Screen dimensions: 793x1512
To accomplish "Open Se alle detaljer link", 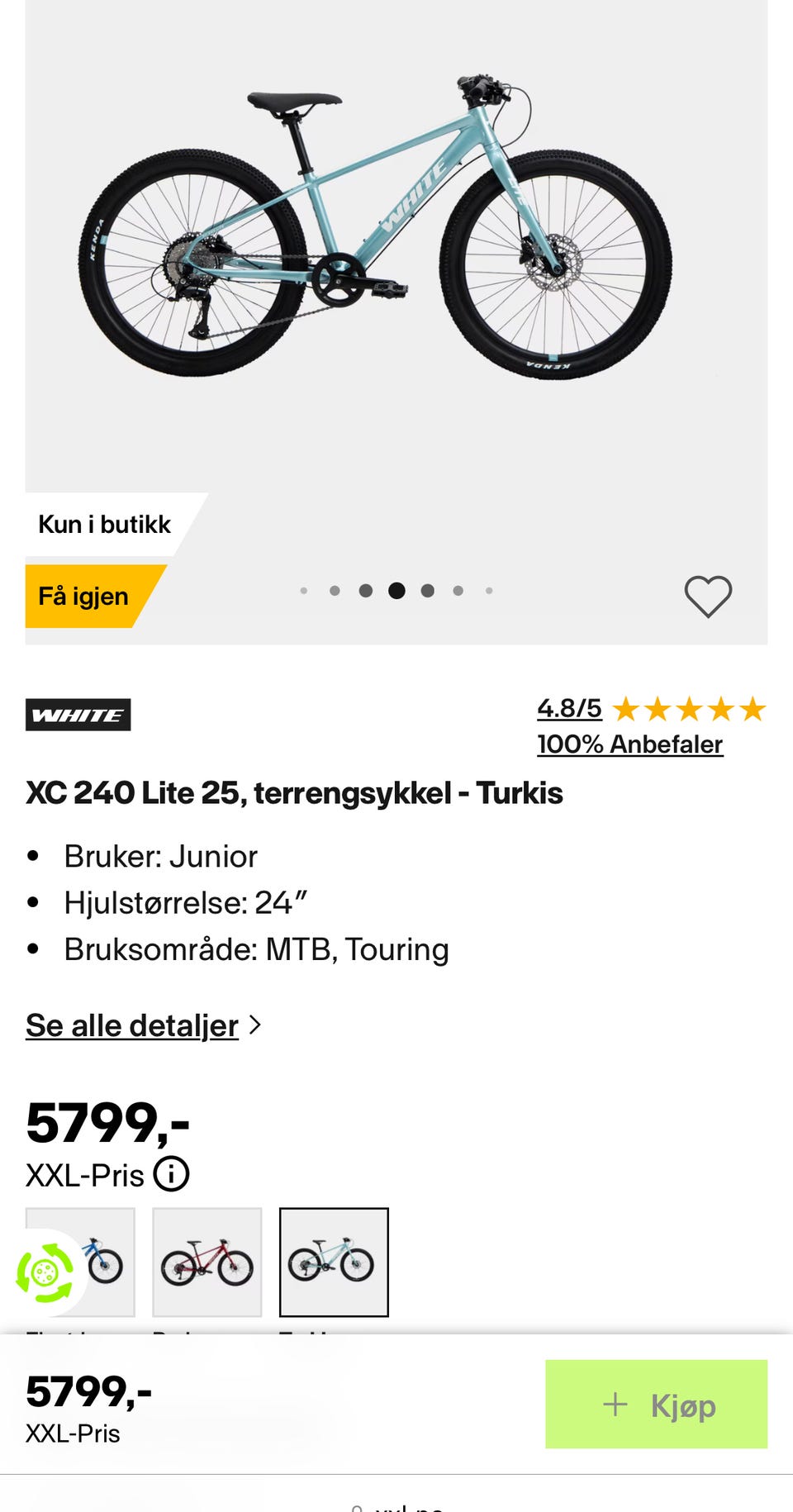I will [132, 1025].
